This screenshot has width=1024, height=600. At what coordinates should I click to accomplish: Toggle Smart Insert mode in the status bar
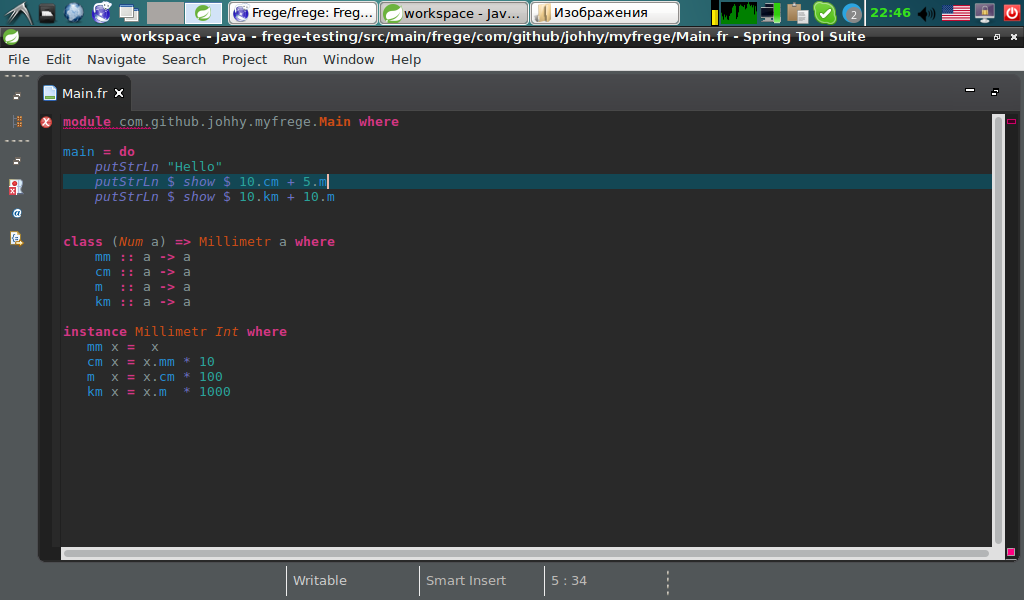tap(466, 580)
